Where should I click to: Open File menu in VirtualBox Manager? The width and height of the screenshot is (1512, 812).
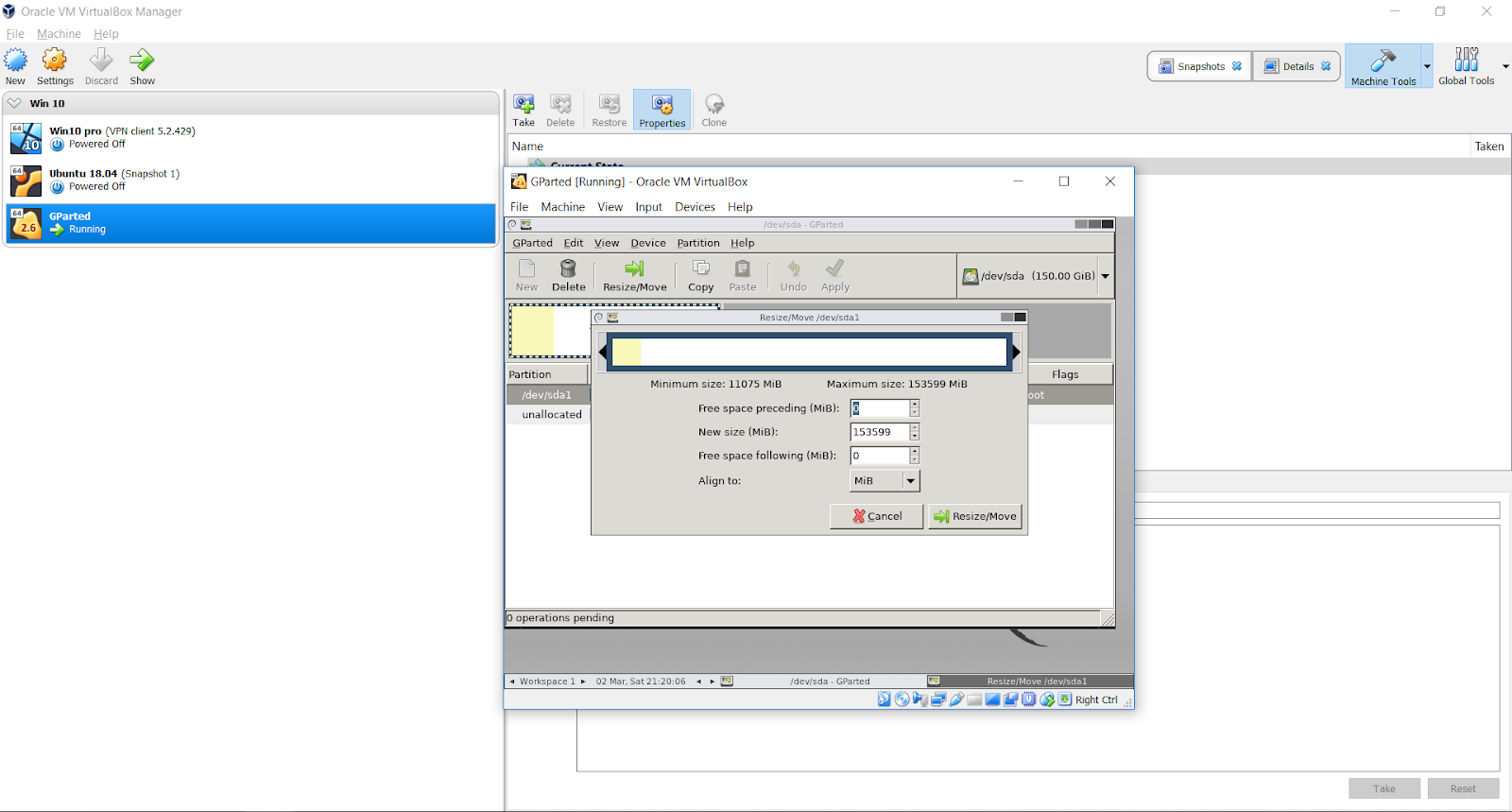15,34
